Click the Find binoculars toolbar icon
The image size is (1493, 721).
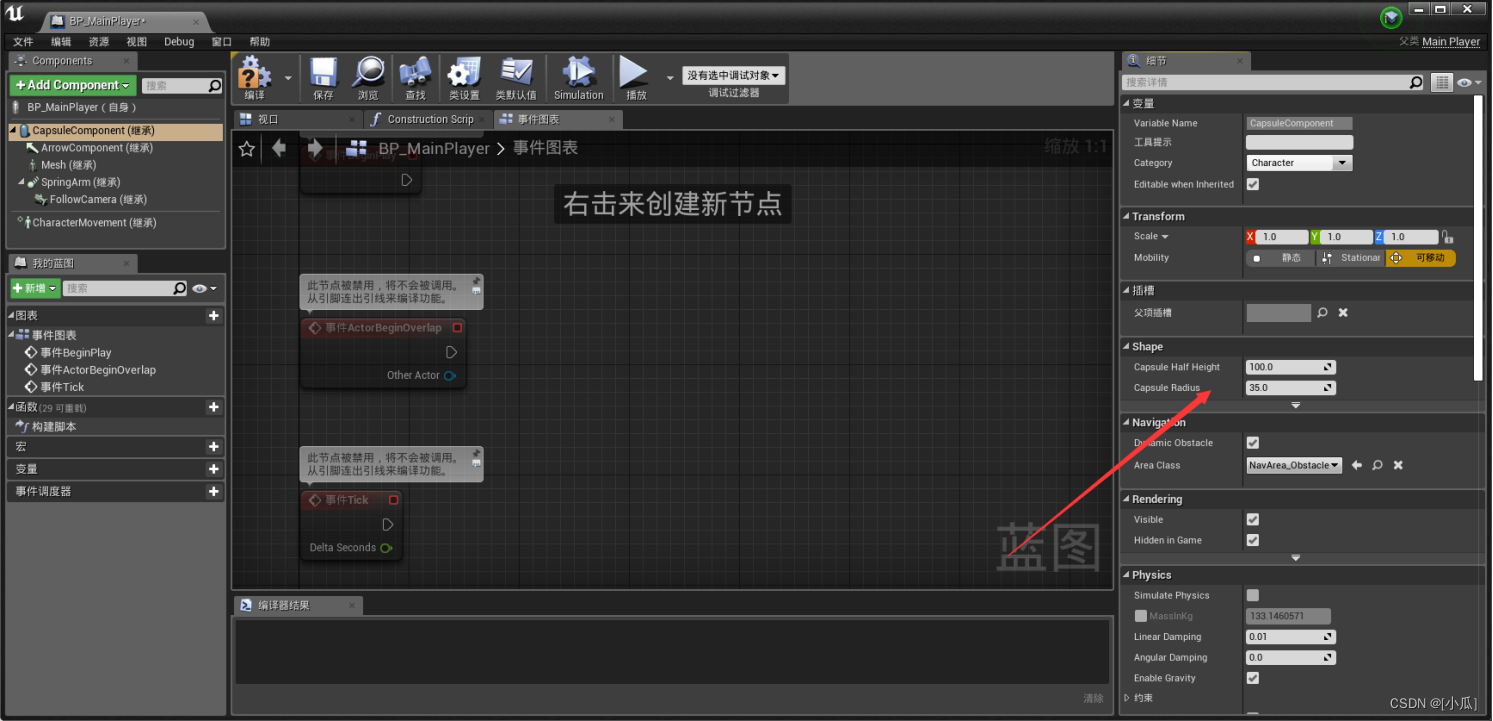pyautogui.click(x=415, y=73)
